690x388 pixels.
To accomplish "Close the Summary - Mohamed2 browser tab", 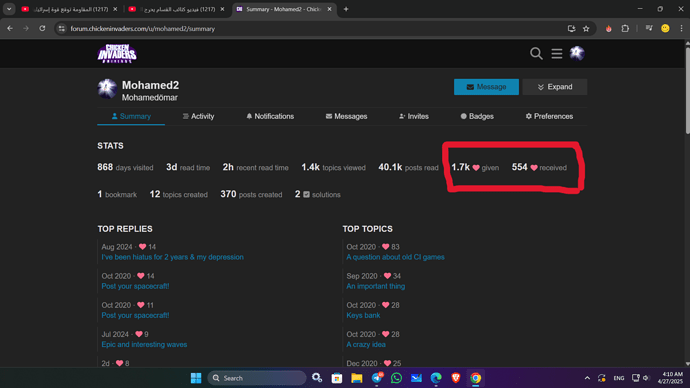I will (329, 9).
